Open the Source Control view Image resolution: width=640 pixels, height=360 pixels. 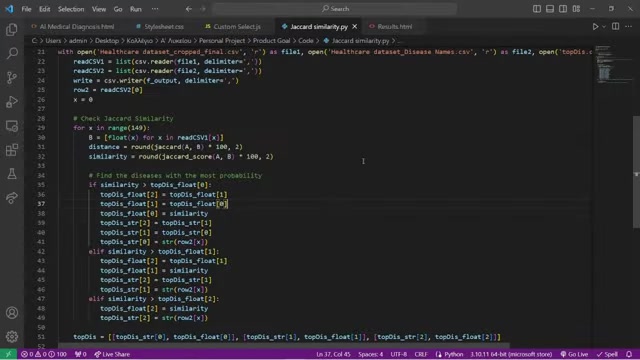(12, 78)
